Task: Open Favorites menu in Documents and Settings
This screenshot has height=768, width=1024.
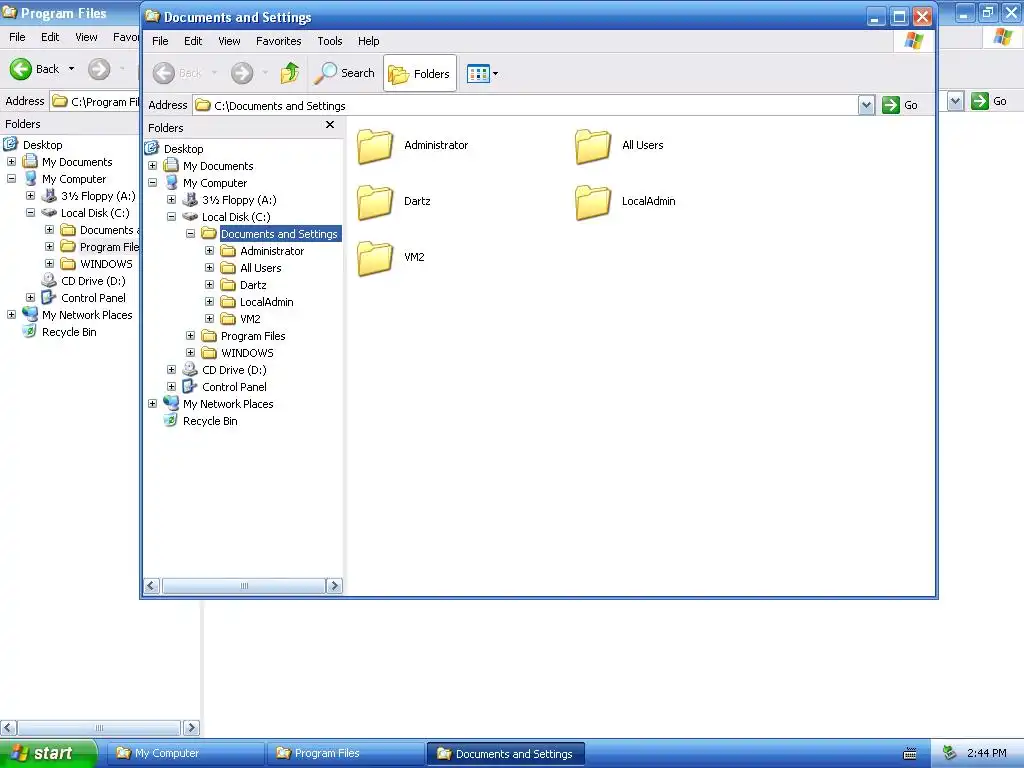Action: coord(279,41)
